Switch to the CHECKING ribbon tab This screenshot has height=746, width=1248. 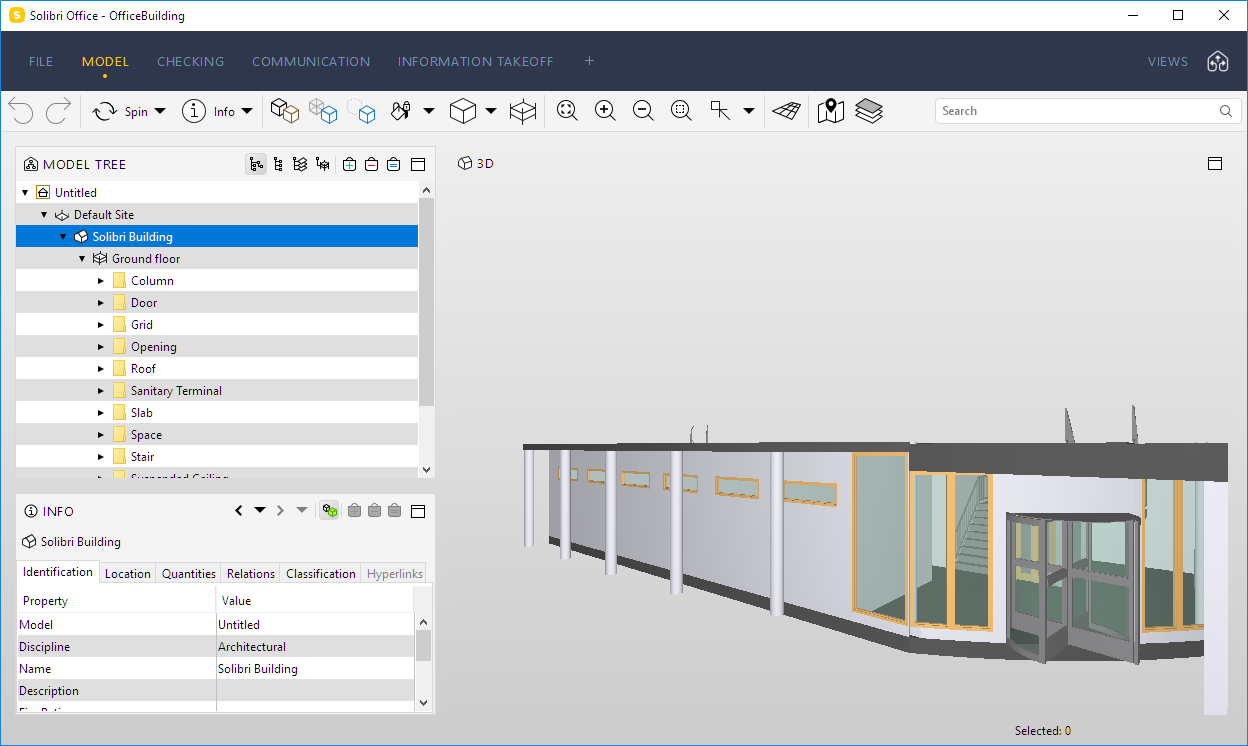pos(190,61)
